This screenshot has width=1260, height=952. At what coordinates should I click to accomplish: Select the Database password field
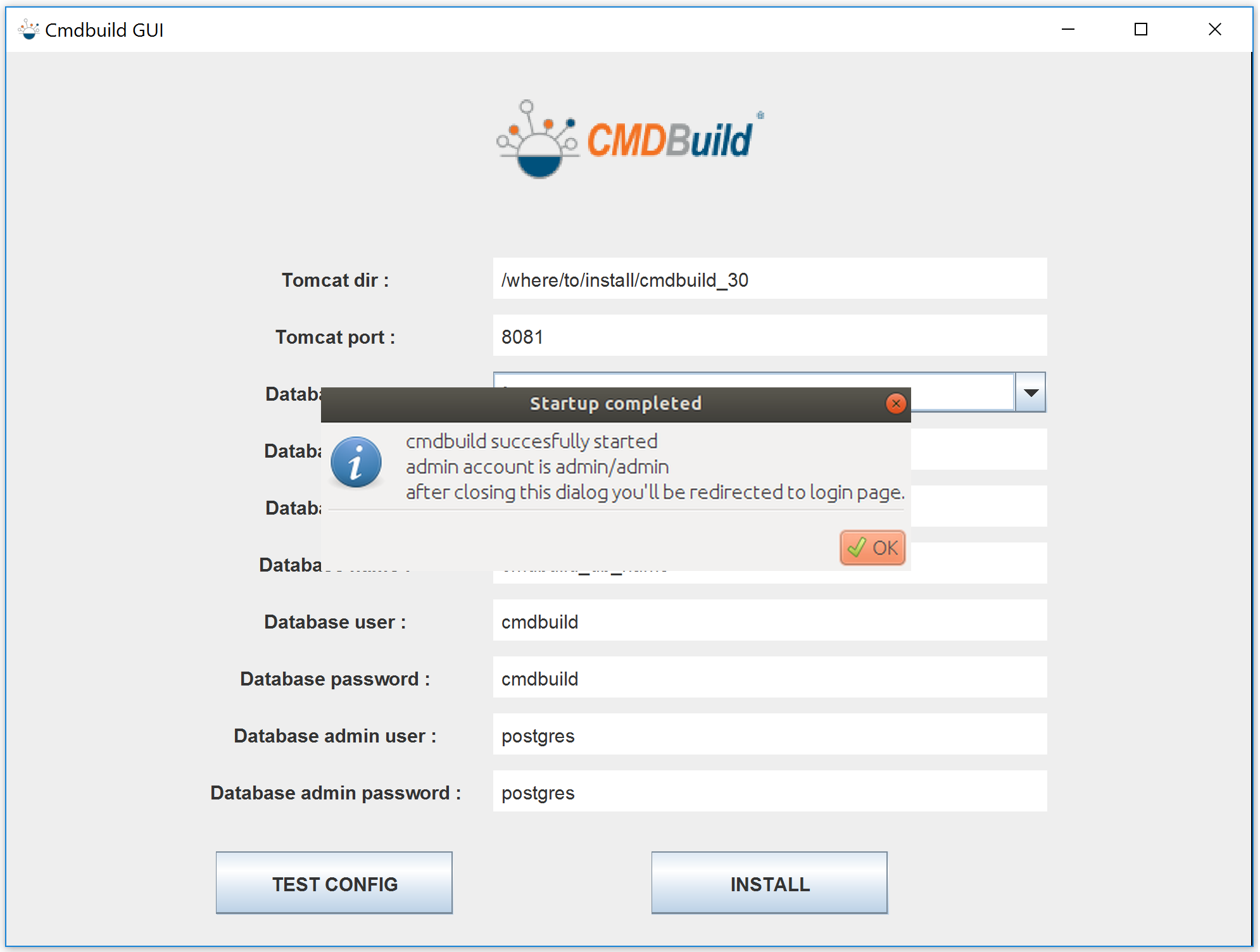point(769,678)
